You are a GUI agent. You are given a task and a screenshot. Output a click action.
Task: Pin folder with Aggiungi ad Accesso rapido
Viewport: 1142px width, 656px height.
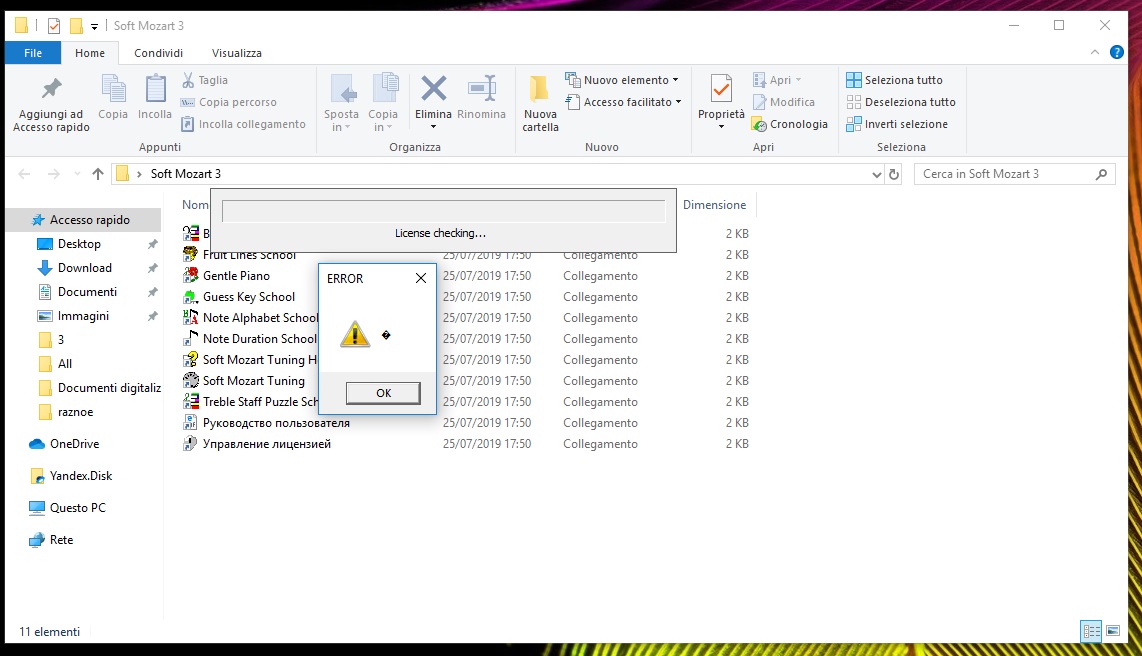point(51,105)
